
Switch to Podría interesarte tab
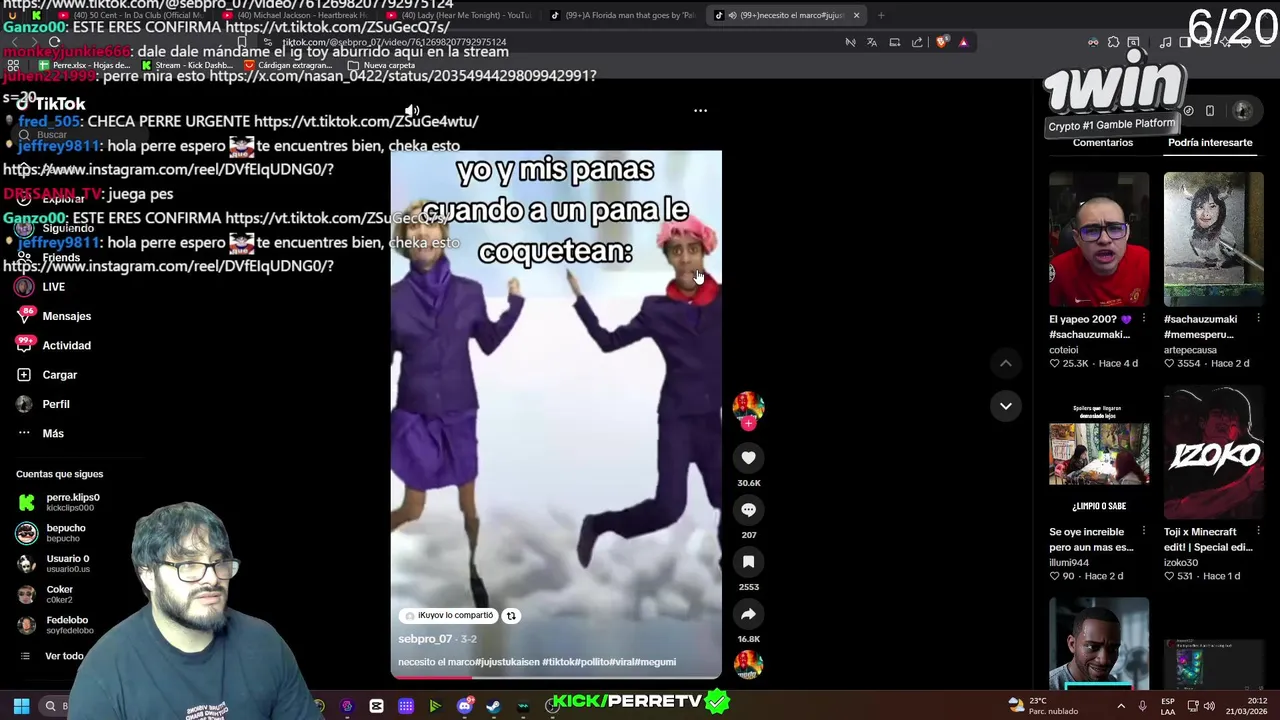click(x=1210, y=143)
